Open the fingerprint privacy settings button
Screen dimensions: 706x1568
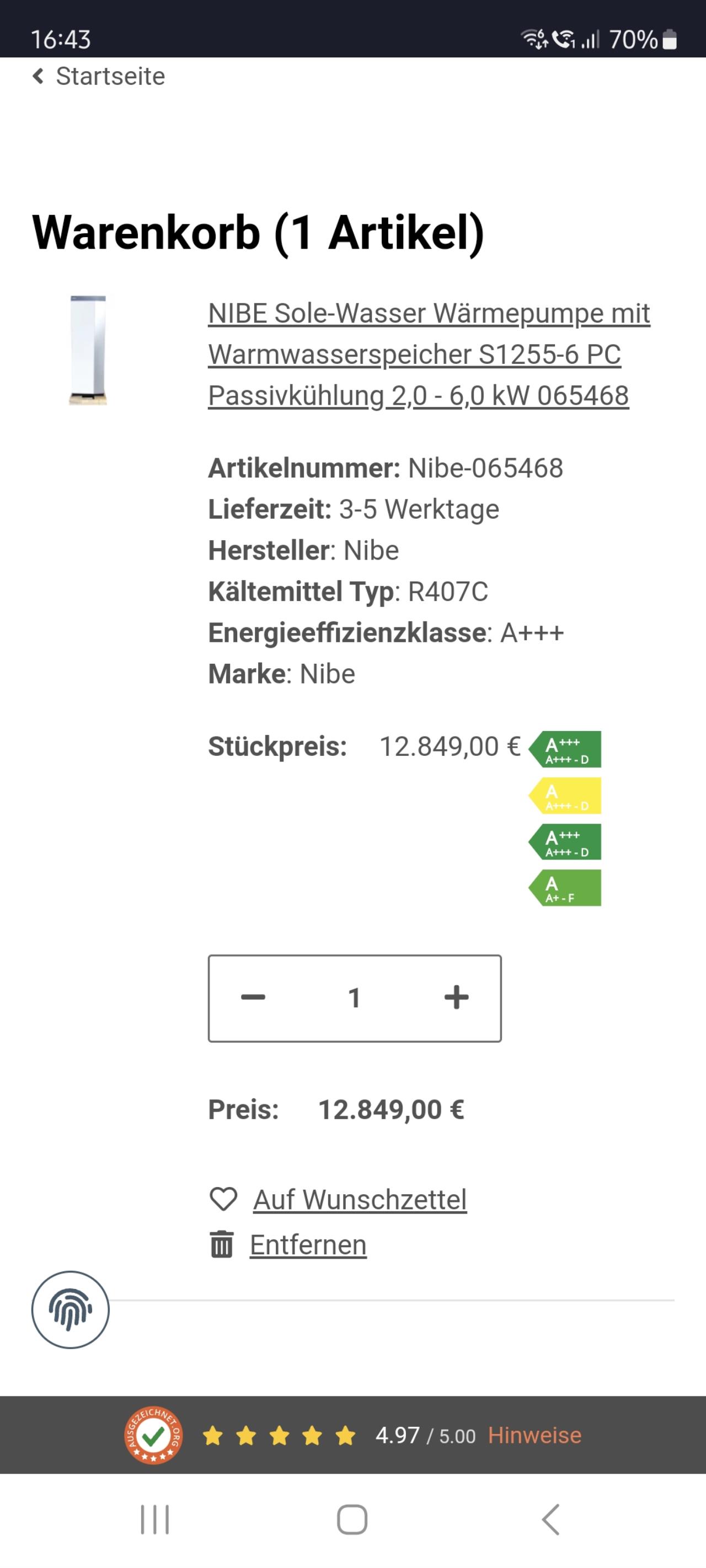pyautogui.click(x=71, y=1309)
